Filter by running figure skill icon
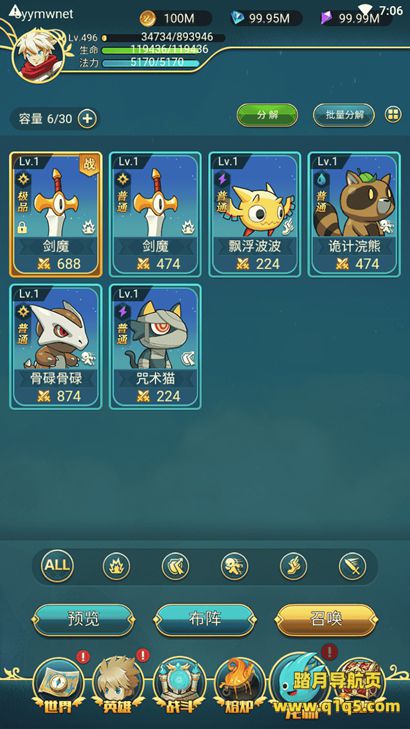Viewport: 410px width, 729px height. point(234,566)
